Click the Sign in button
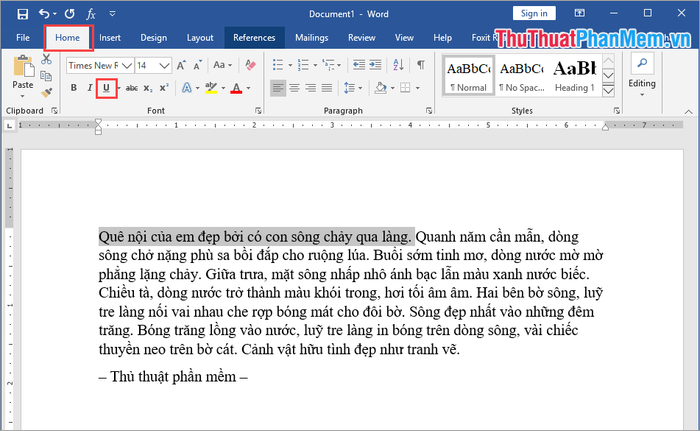This screenshot has height=431, width=700. click(534, 13)
